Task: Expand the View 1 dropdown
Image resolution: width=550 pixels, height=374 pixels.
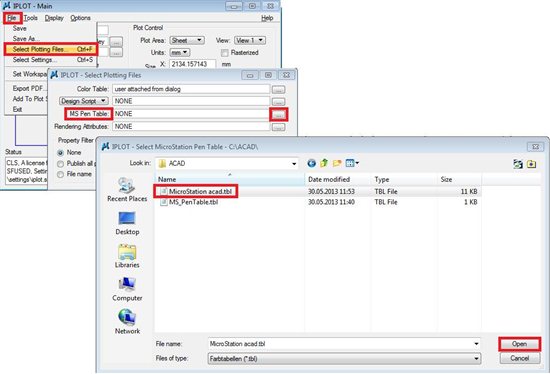Action: coord(250,40)
